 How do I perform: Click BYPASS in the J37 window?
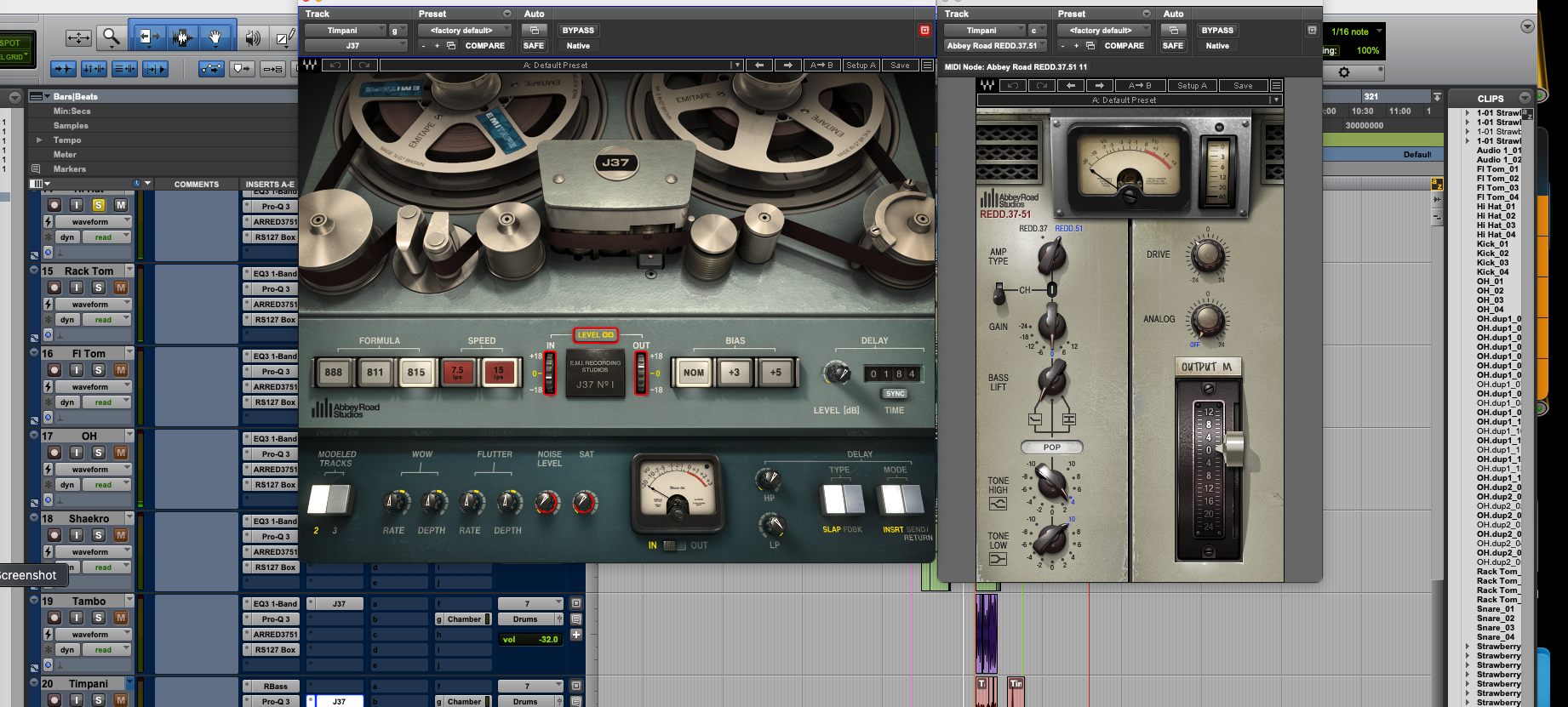tap(578, 31)
